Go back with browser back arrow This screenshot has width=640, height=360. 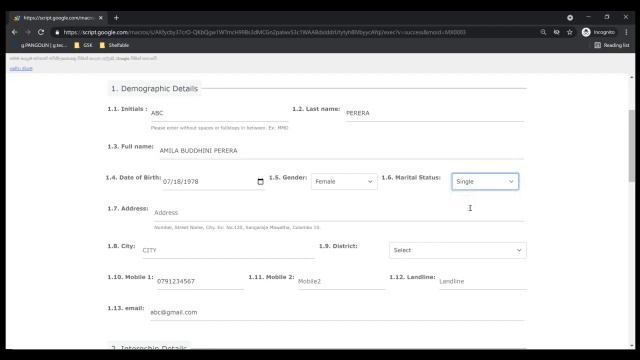point(15,32)
